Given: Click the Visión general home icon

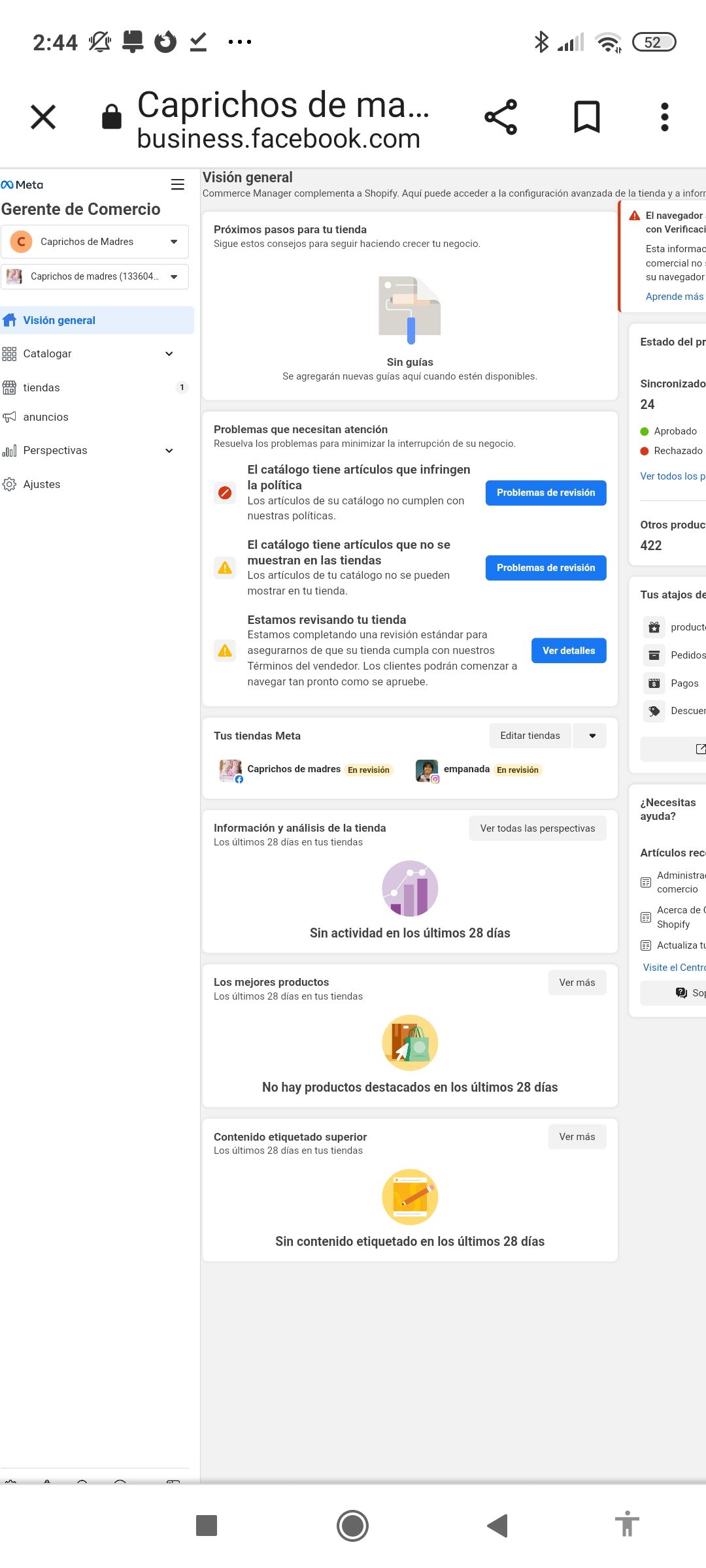Looking at the screenshot, I should (9, 320).
